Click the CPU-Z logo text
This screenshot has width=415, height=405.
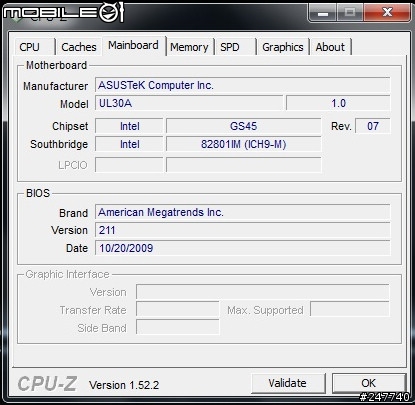point(47,384)
